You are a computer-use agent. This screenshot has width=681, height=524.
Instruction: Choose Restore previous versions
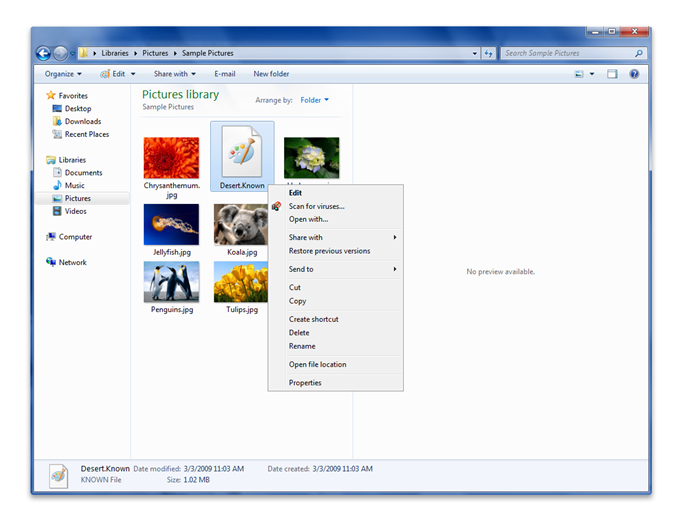point(336,251)
